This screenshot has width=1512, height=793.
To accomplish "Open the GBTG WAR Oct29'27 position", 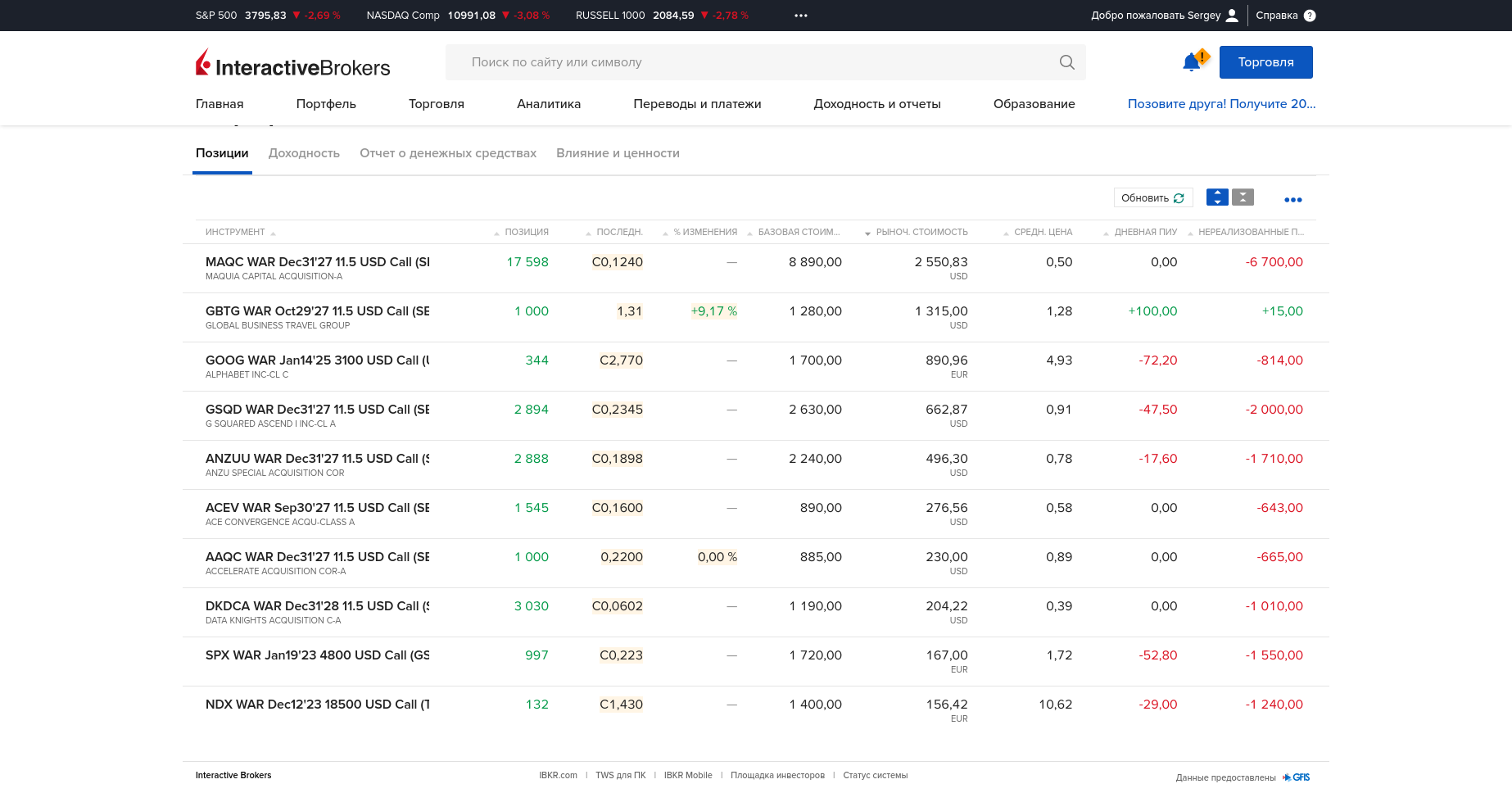I will [318, 311].
